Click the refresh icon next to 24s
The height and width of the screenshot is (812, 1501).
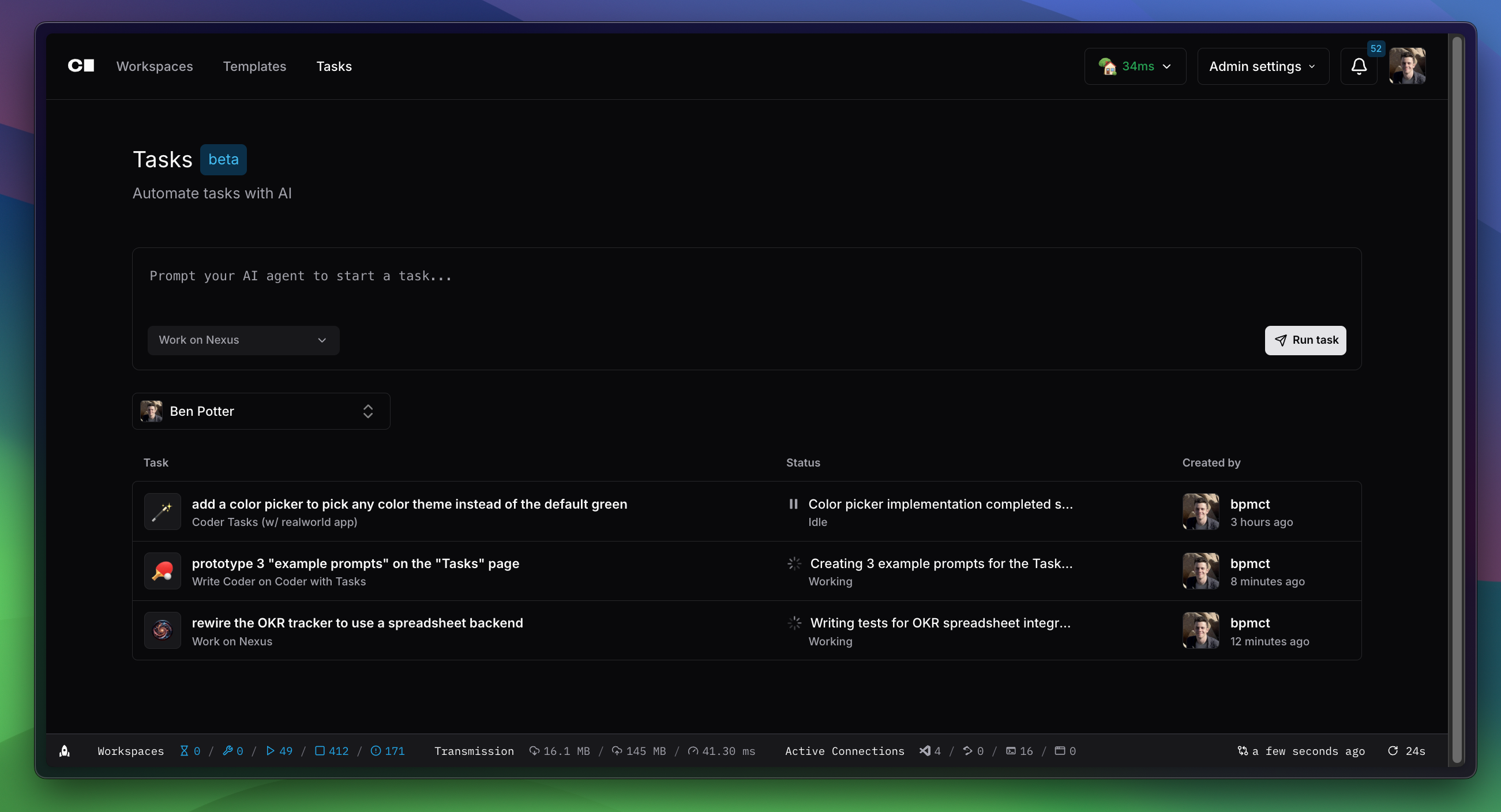point(1394,751)
